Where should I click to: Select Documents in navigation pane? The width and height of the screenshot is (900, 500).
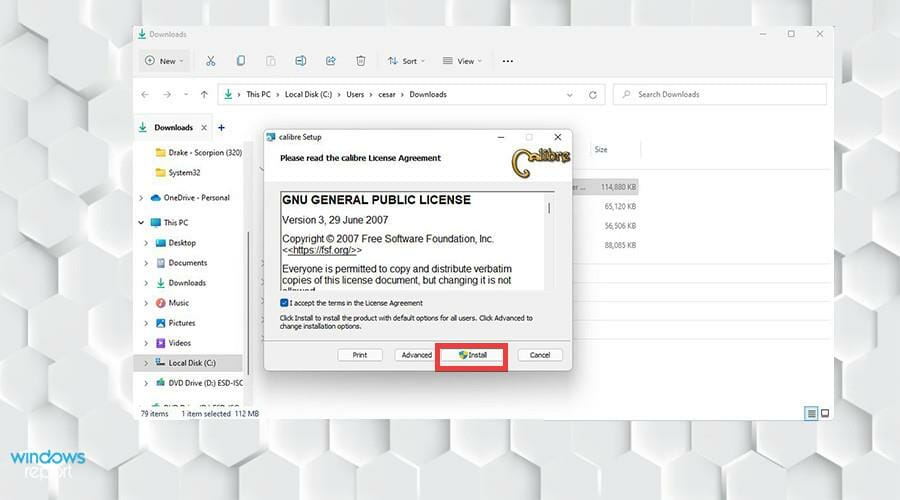[182, 263]
